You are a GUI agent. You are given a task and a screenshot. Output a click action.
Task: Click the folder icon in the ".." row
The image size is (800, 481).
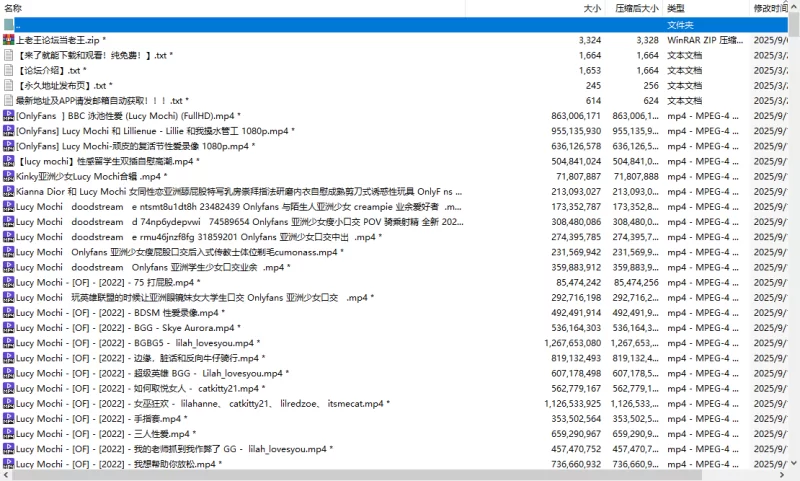click(x=9, y=25)
